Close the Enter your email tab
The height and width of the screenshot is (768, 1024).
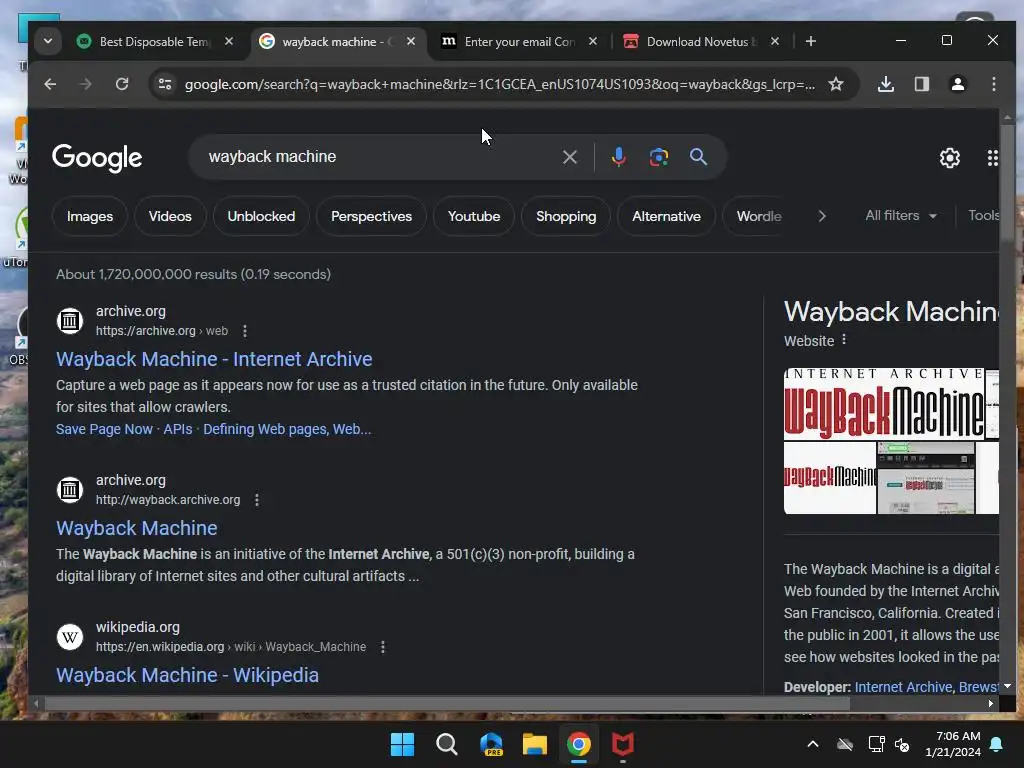[592, 41]
